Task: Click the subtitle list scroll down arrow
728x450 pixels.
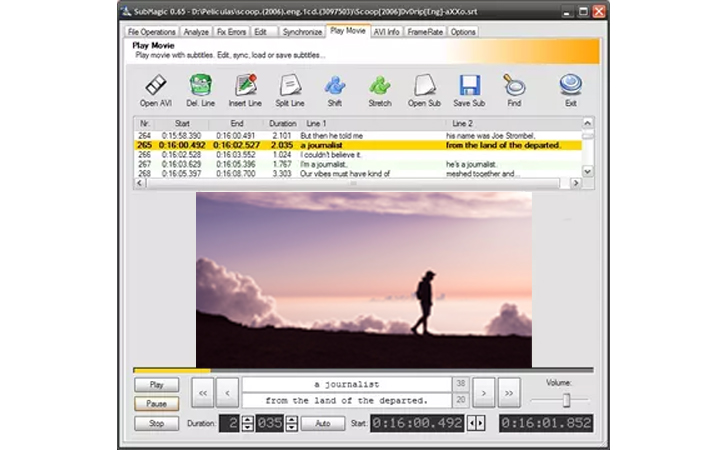Action: [x=587, y=171]
